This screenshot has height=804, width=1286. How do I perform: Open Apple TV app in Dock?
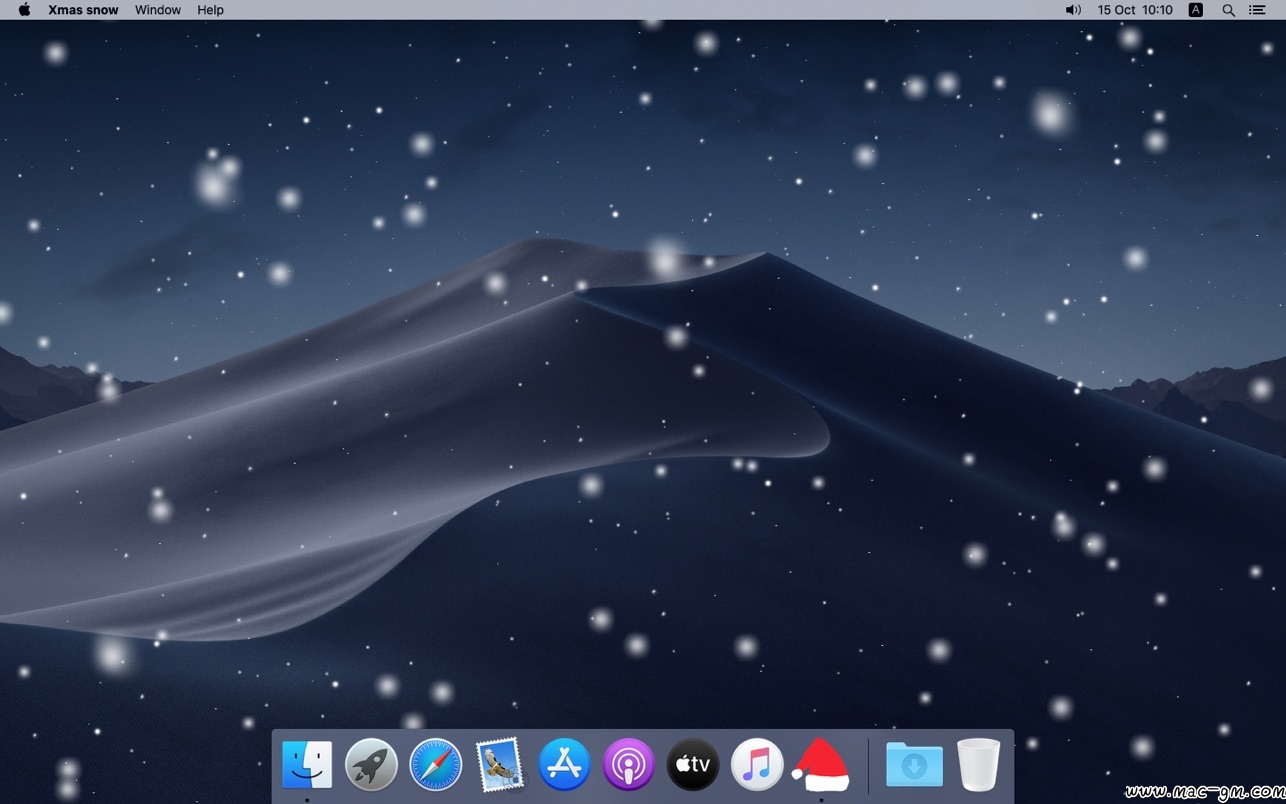[x=693, y=765]
